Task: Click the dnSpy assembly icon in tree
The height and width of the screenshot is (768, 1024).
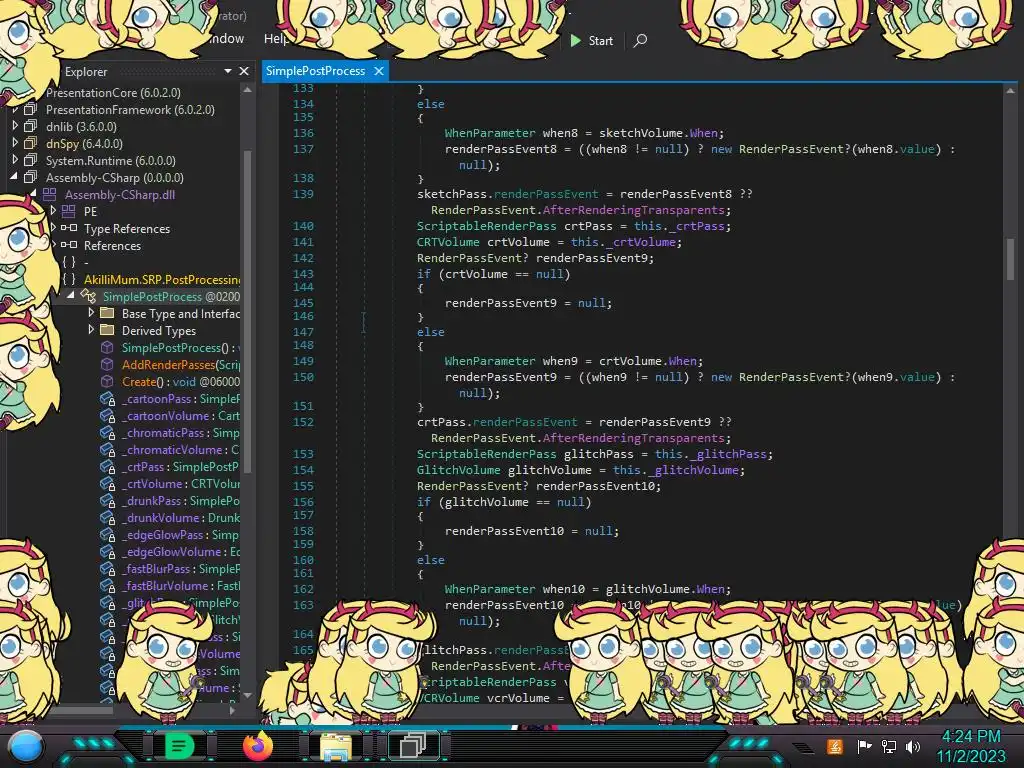Action: [31, 143]
